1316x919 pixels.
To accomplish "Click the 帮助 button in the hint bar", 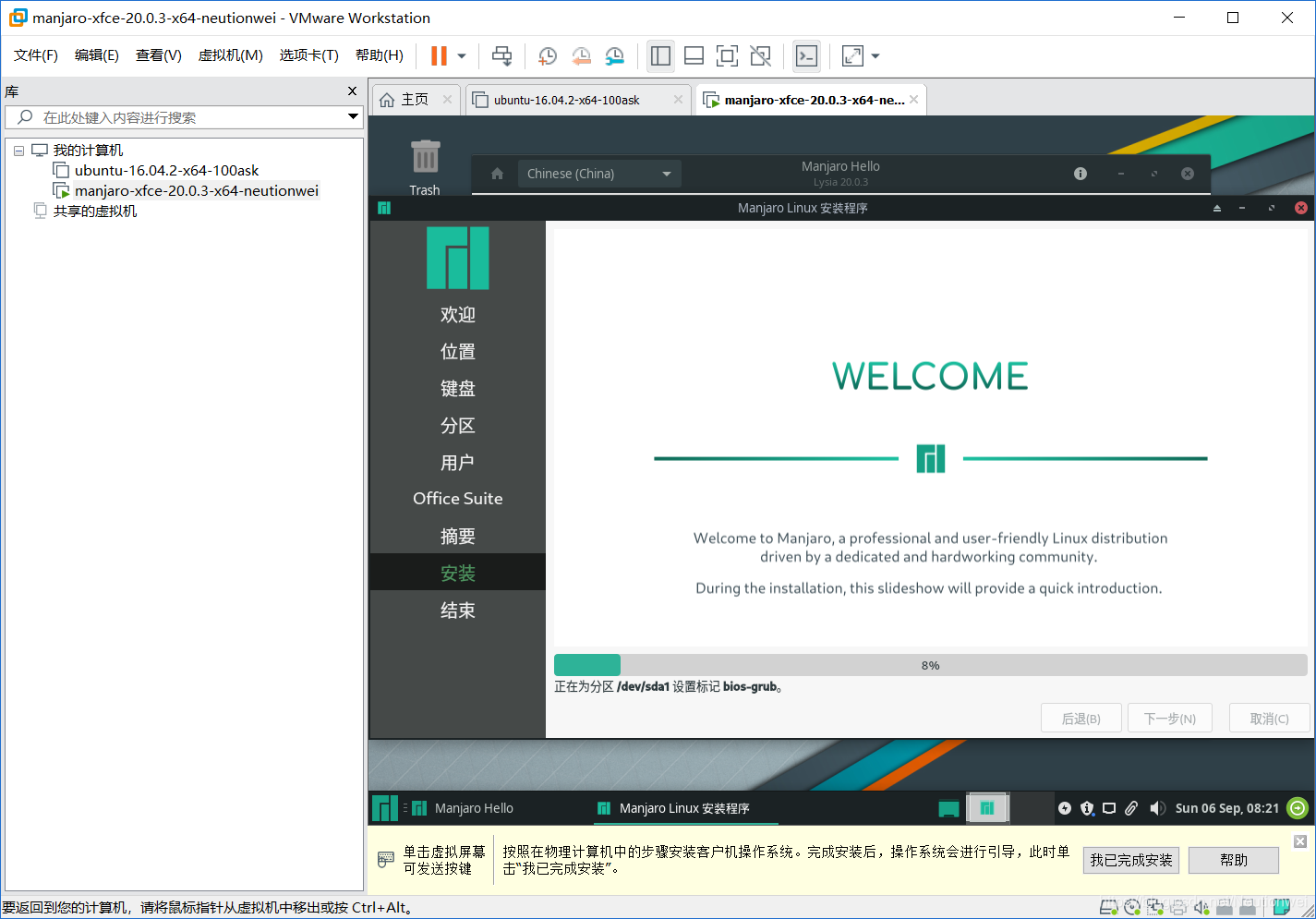I will coord(1233,860).
